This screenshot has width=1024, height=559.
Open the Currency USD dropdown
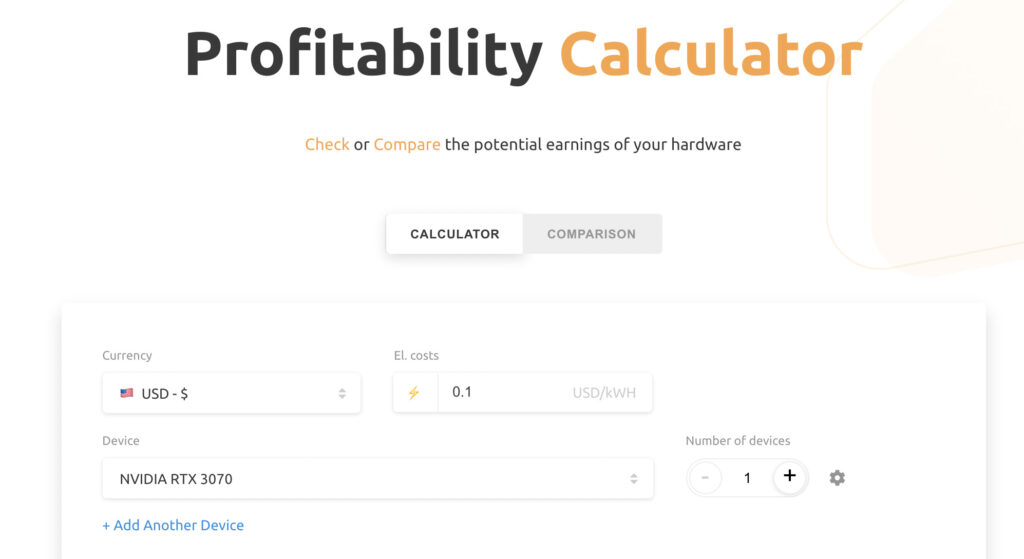(231, 393)
